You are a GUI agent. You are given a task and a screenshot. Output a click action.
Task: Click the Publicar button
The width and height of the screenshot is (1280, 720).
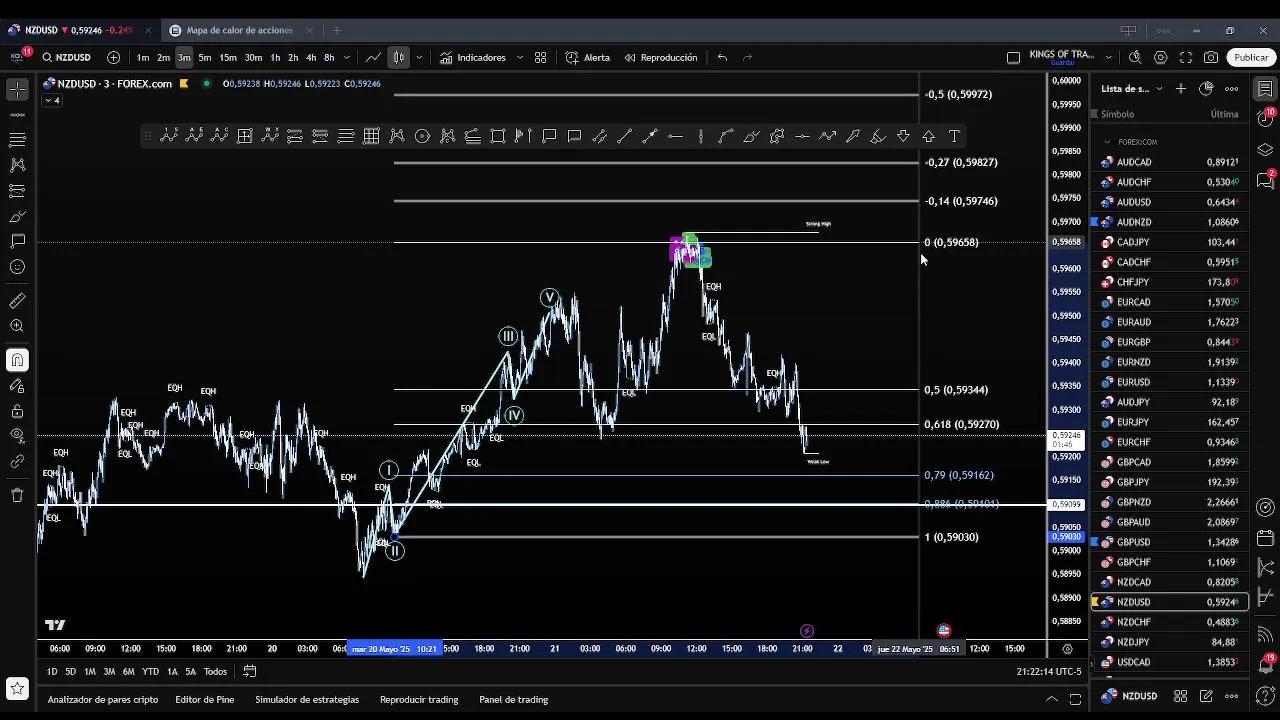(x=1250, y=58)
